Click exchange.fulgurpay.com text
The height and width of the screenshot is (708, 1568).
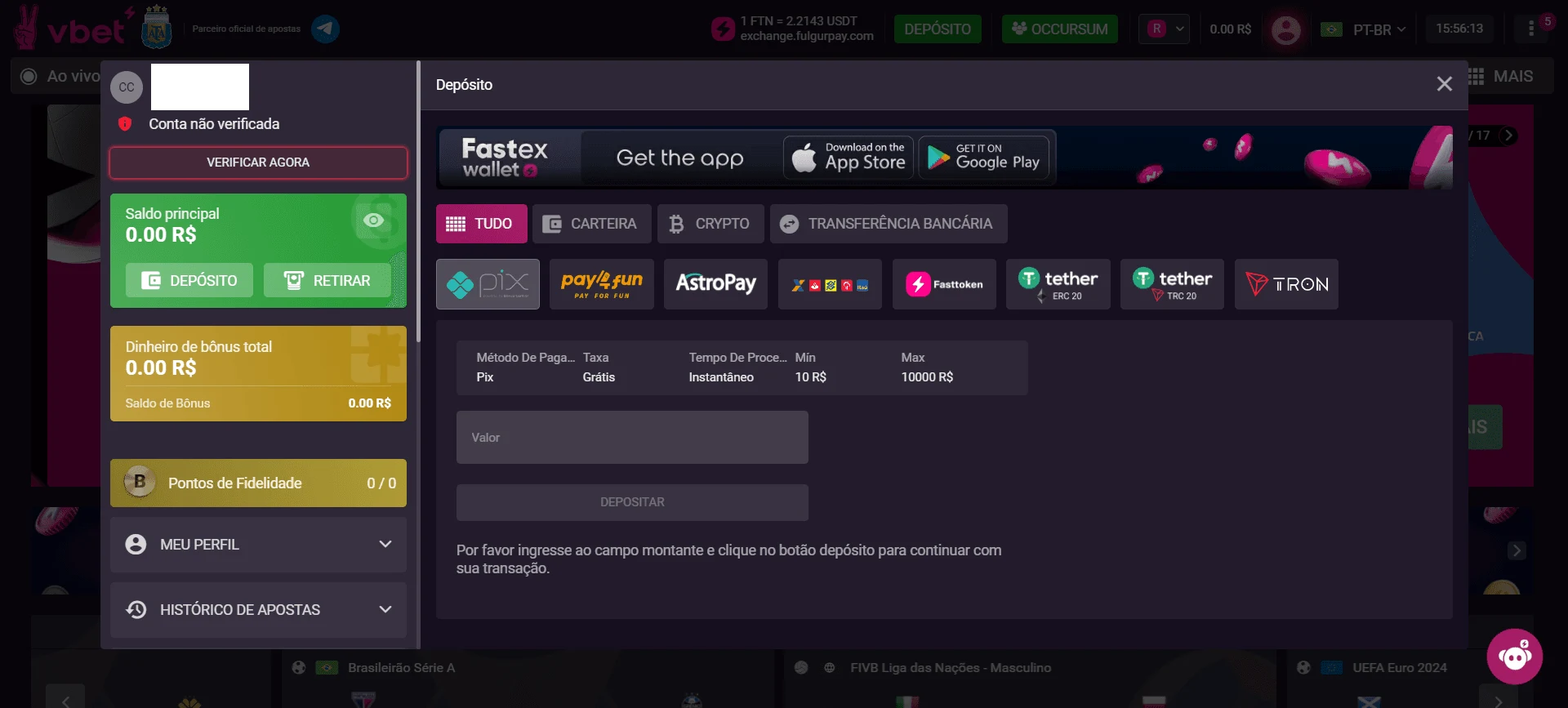pos(807,36)
